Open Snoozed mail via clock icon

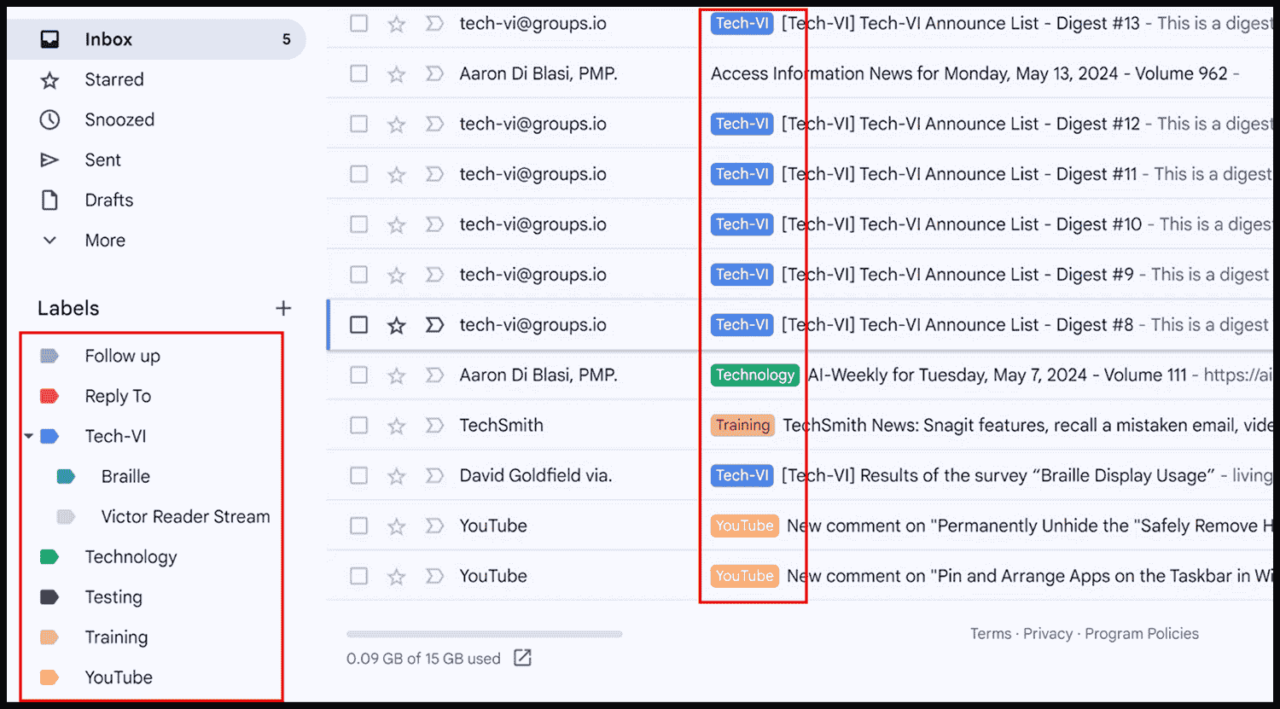pos(48,120)
